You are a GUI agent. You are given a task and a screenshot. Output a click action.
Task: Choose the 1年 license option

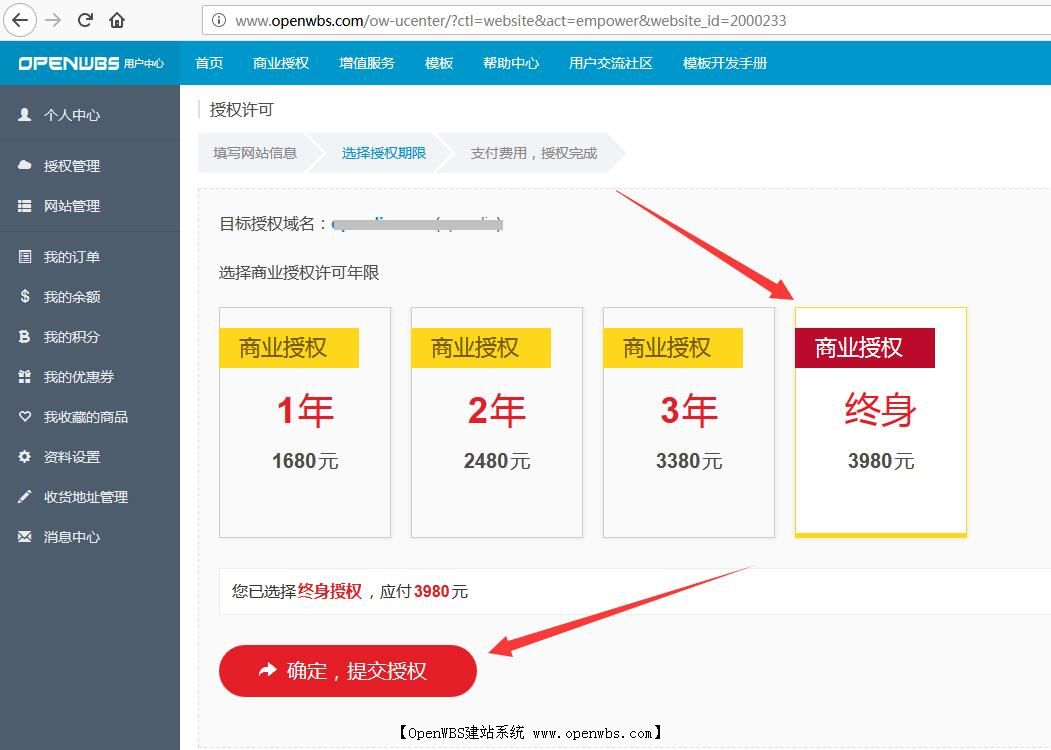point(304,420)
